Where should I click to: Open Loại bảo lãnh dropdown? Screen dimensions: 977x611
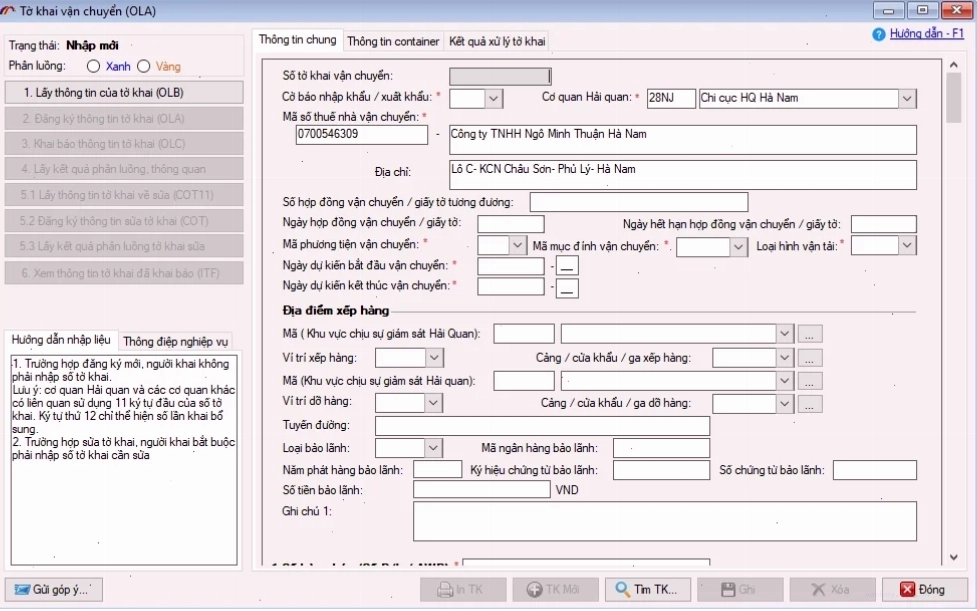click(434, 447)
